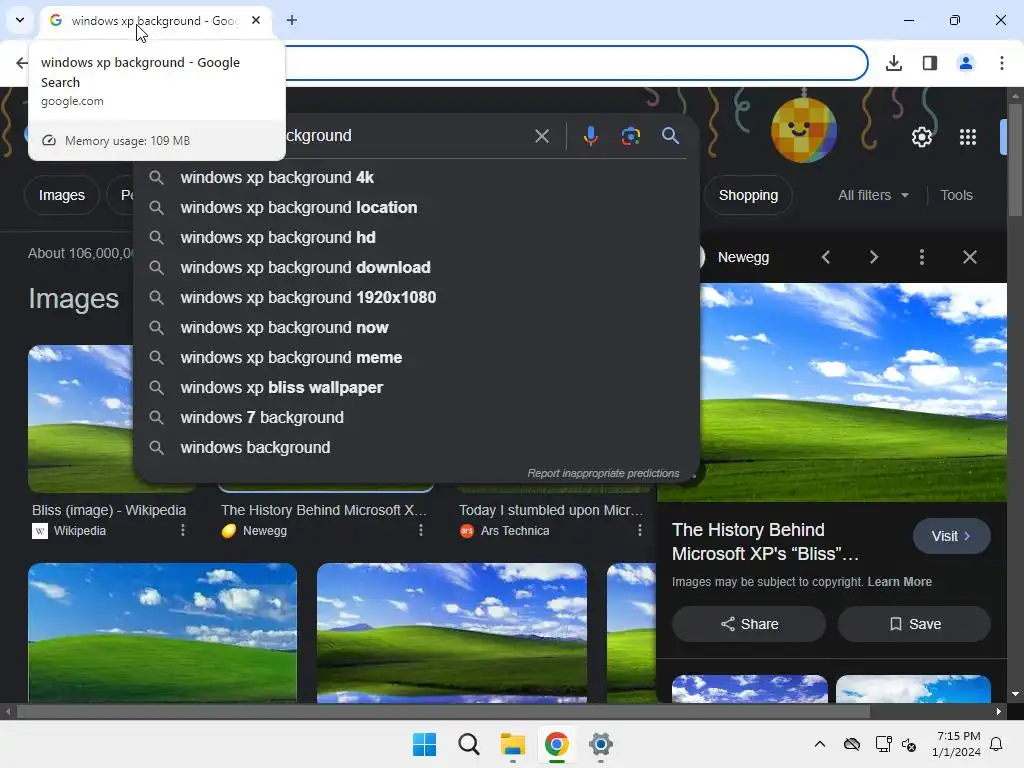Open the Tools button
Viewport: 1024px width, 768px height.
point(956,195)
